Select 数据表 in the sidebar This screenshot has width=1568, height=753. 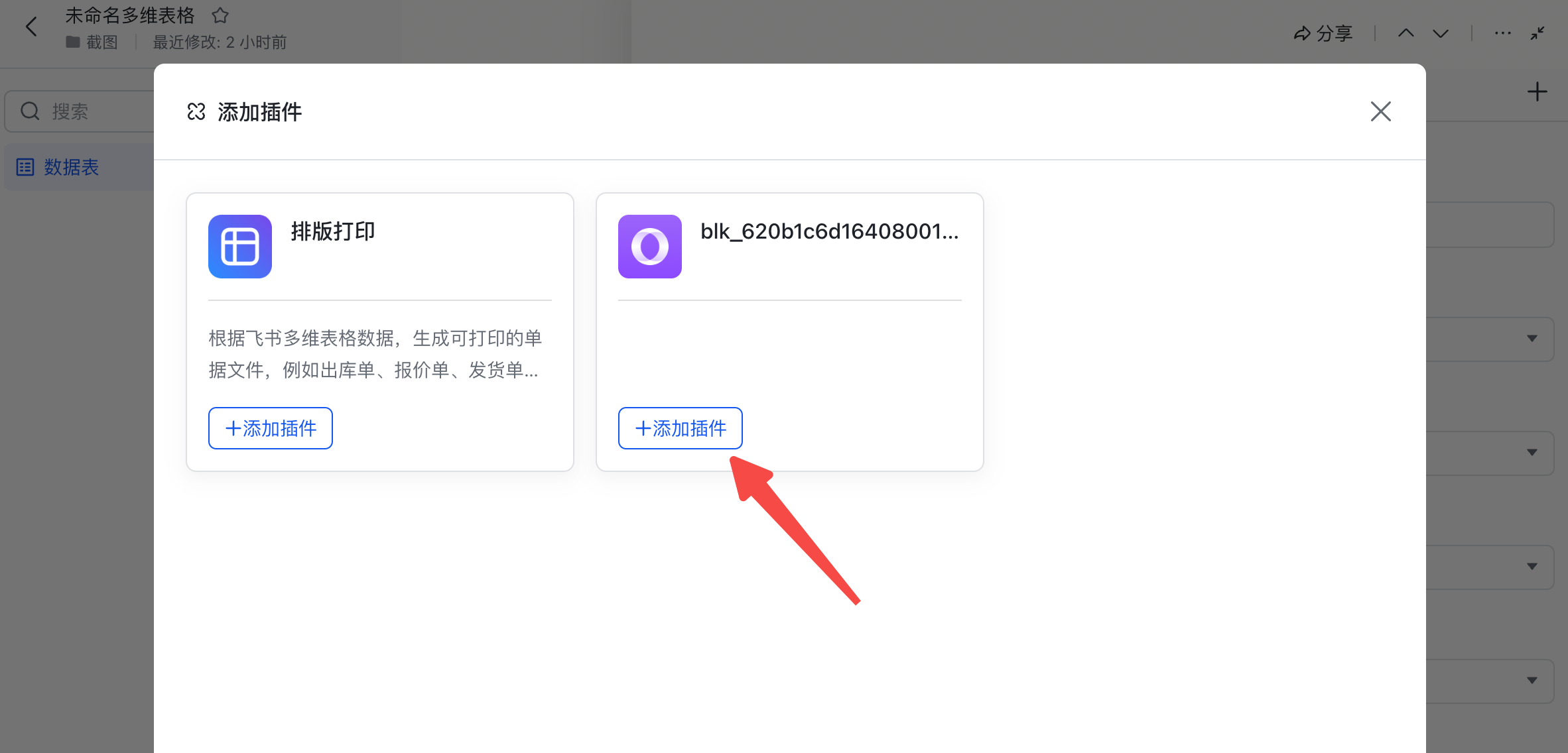coord(71,167)
